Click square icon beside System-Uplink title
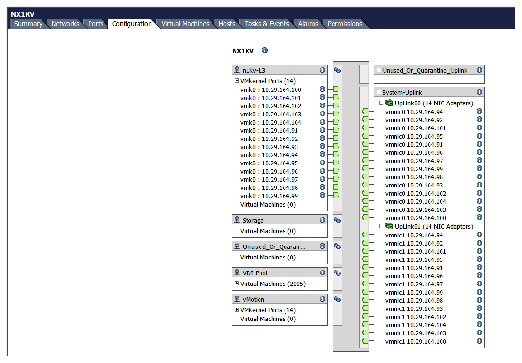 [x=379, y=92]
